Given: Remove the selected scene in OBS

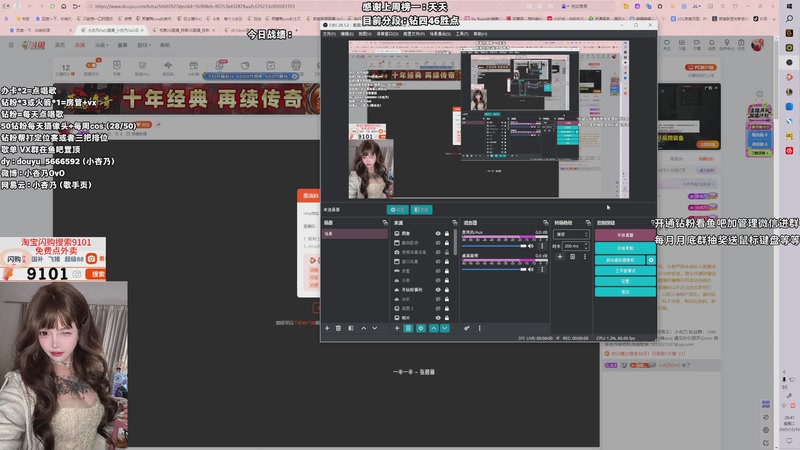Looking at the screenshot, I should [x=338, y=328].
